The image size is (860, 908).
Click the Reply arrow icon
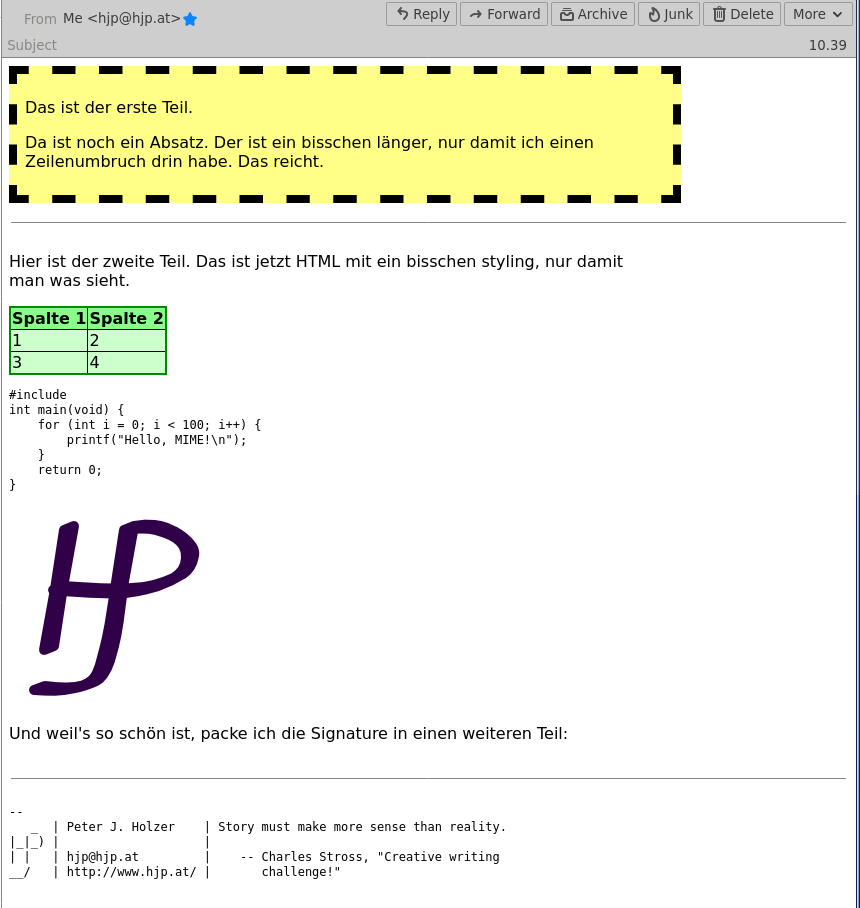pyautogui.click(x=402, y=14)
